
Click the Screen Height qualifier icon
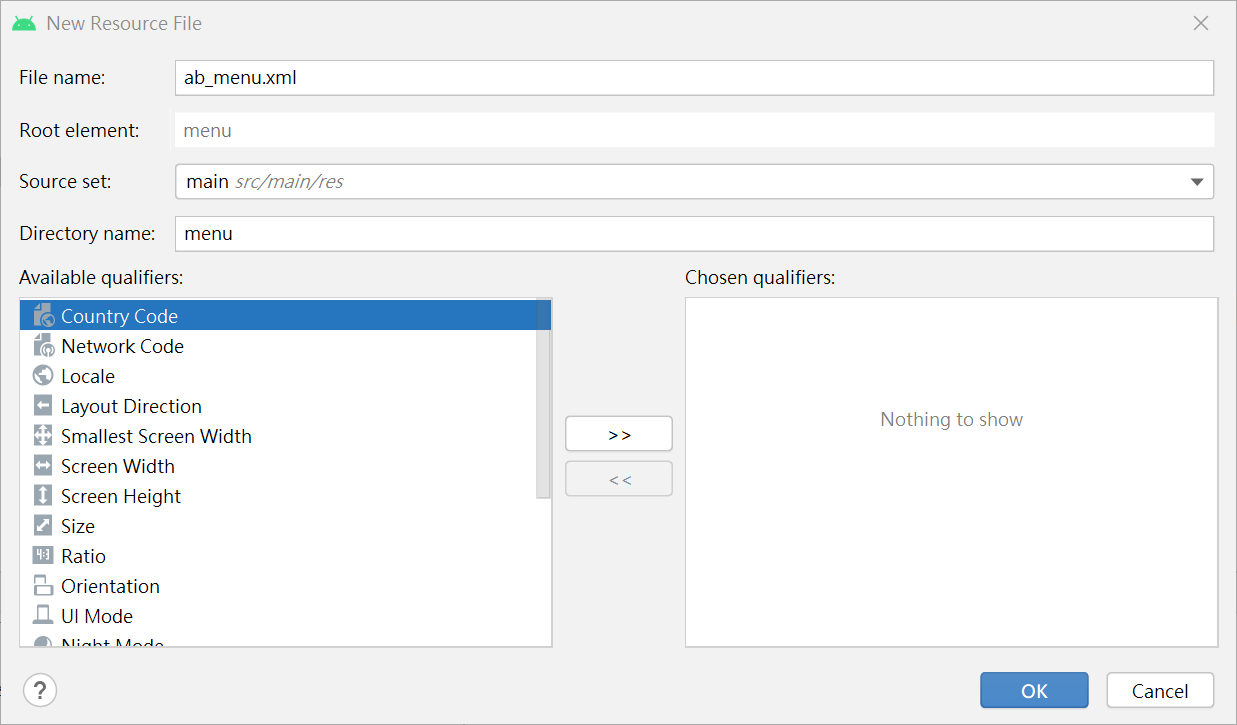click(x=42, y=495)
